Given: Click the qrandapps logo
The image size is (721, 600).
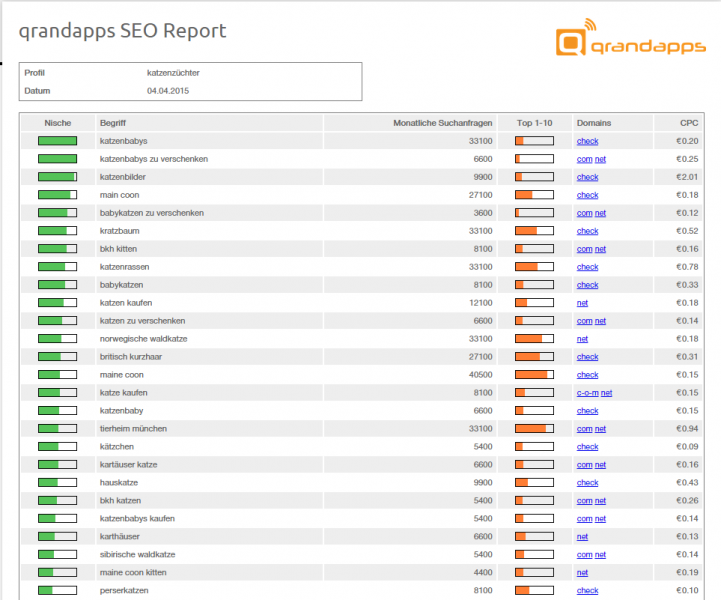Looking at the screenshot, I should (630, 38).
